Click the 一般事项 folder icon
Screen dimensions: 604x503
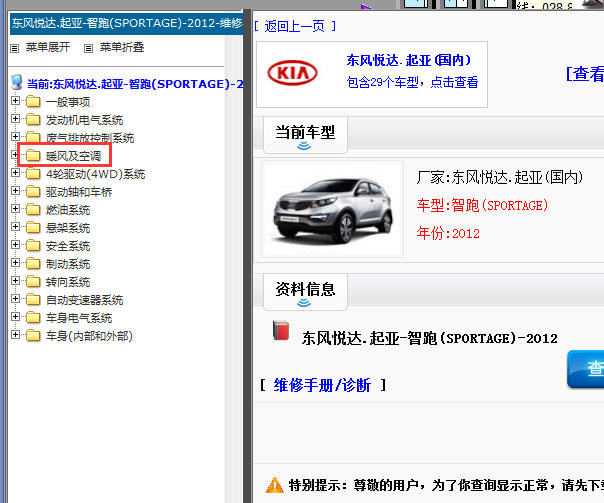click(33, 102)
